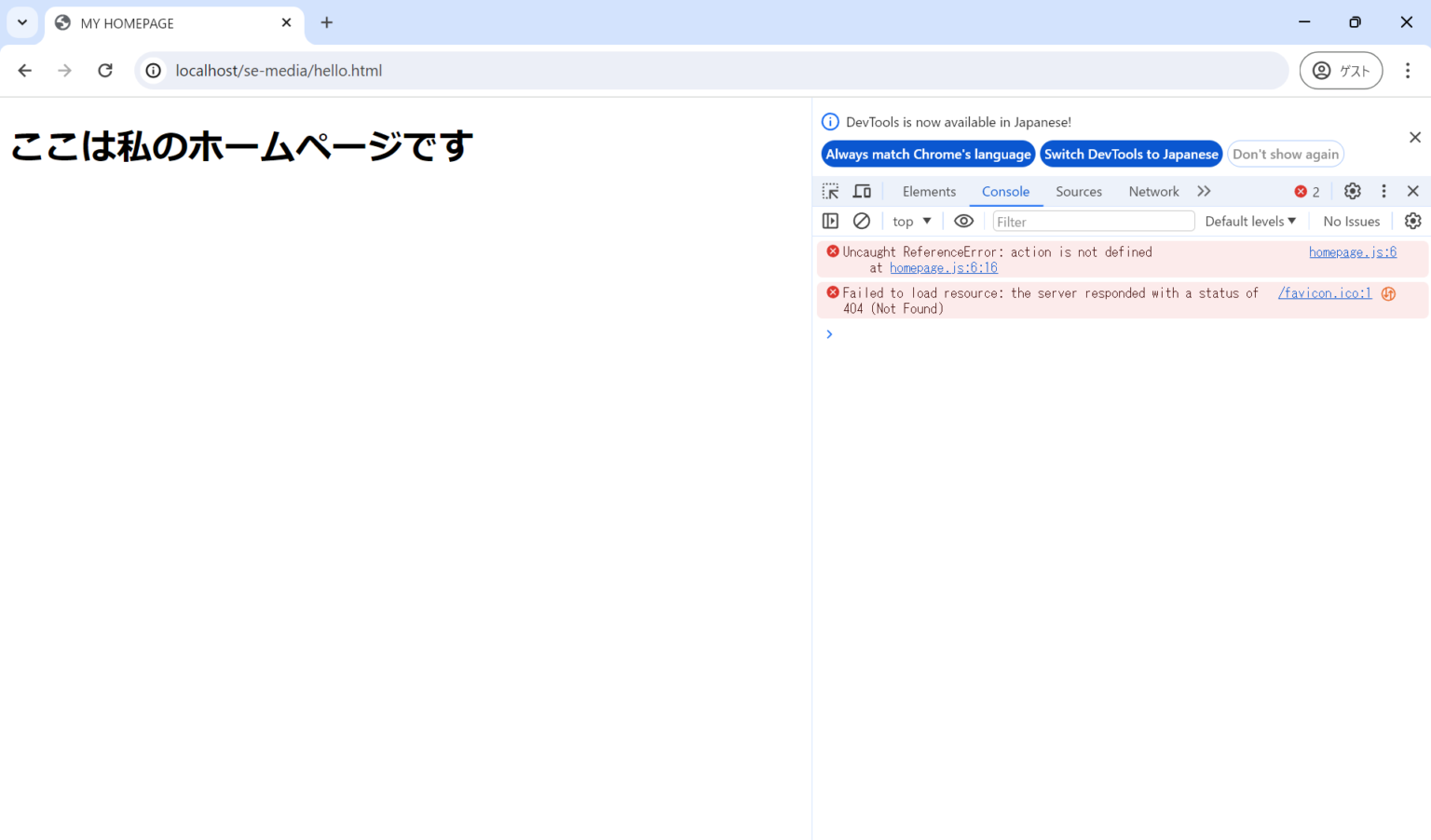Click Don't show again button
The height and width of the screenshot is (840, 1431).
[1286, 155]
